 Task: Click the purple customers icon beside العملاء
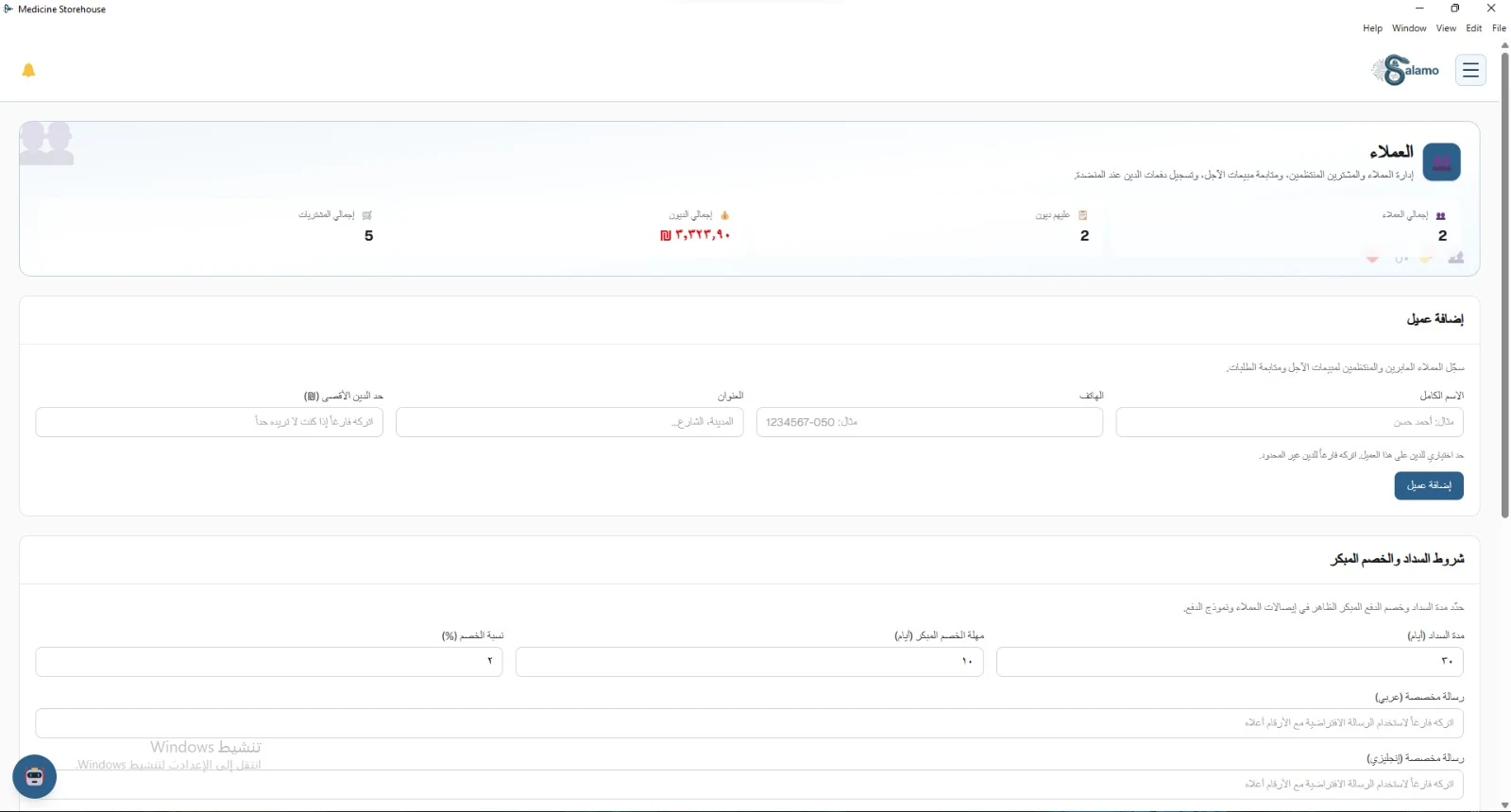[1441, 162]
